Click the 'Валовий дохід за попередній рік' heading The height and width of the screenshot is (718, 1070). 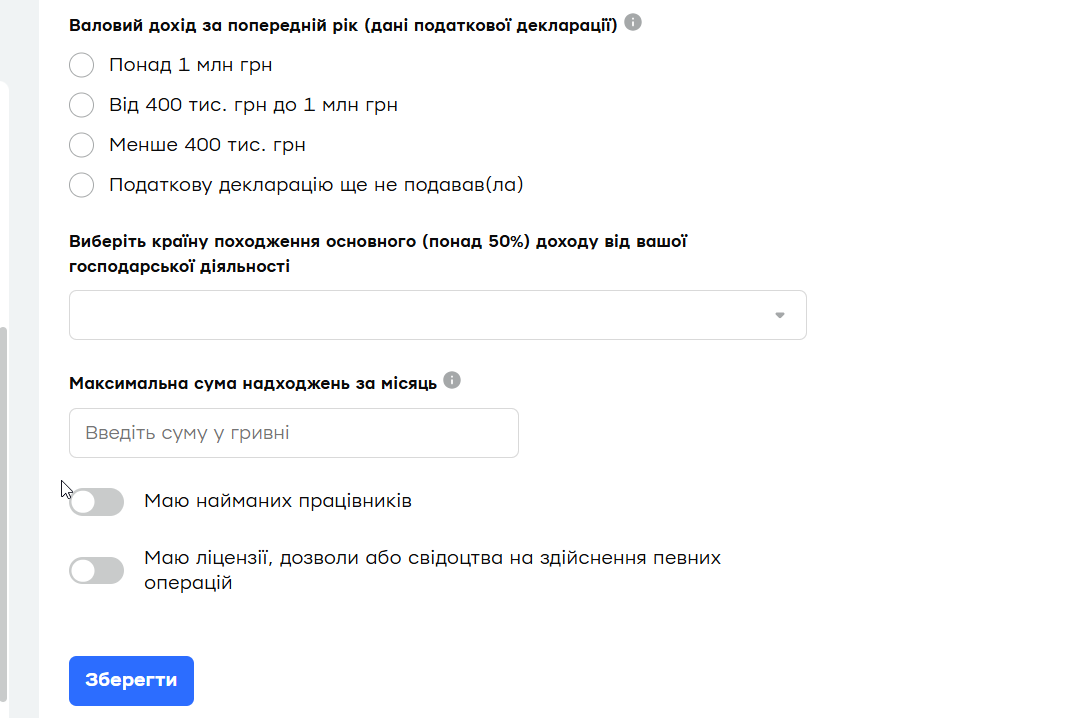[x=342, y=25]
